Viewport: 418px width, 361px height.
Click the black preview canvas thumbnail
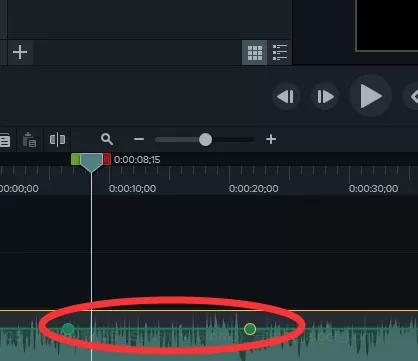point(387,25)
